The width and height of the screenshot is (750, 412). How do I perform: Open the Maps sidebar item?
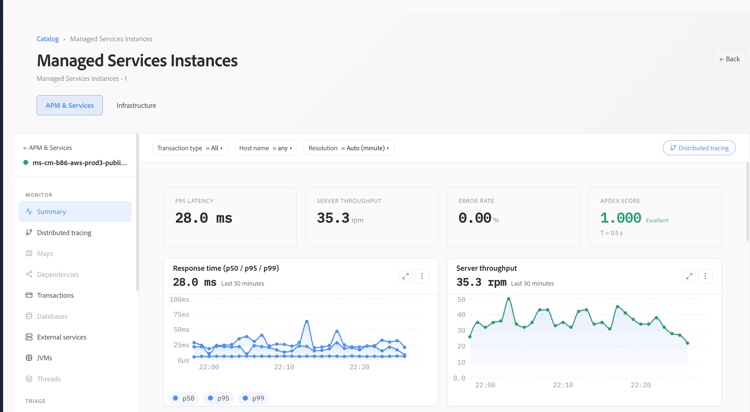tap(75, 254)
